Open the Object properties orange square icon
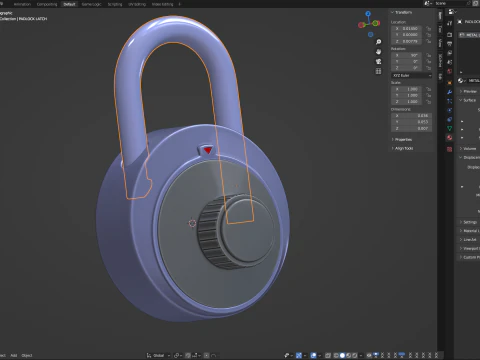The height and width of the screenshot is (360, 480). coord(450,82)
